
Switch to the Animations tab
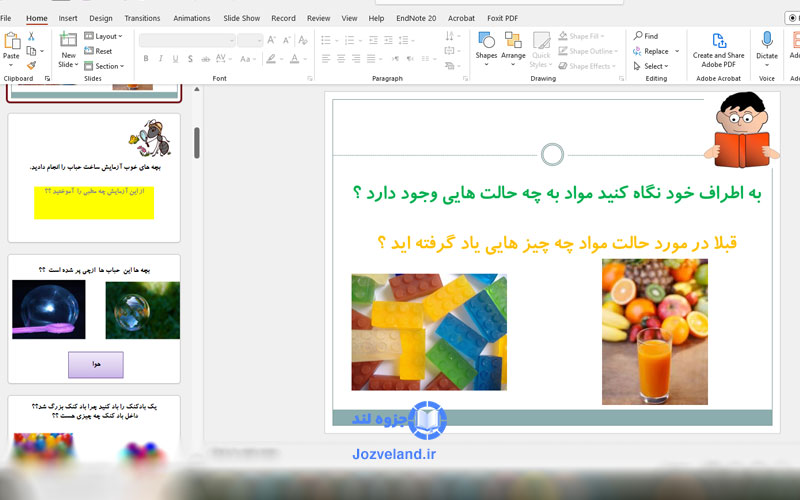(x=191, y=18)
